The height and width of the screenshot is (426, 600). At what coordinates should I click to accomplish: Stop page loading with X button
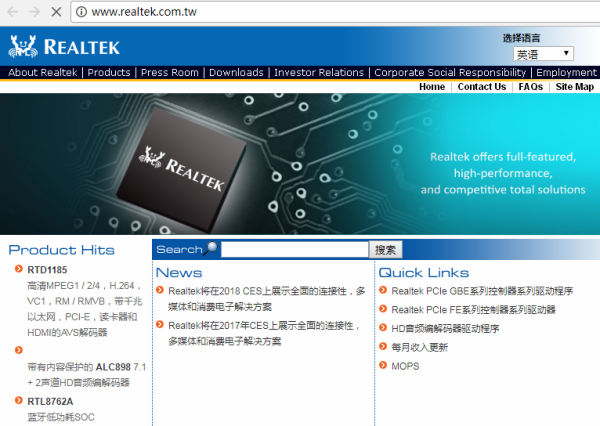coord(56,12)
